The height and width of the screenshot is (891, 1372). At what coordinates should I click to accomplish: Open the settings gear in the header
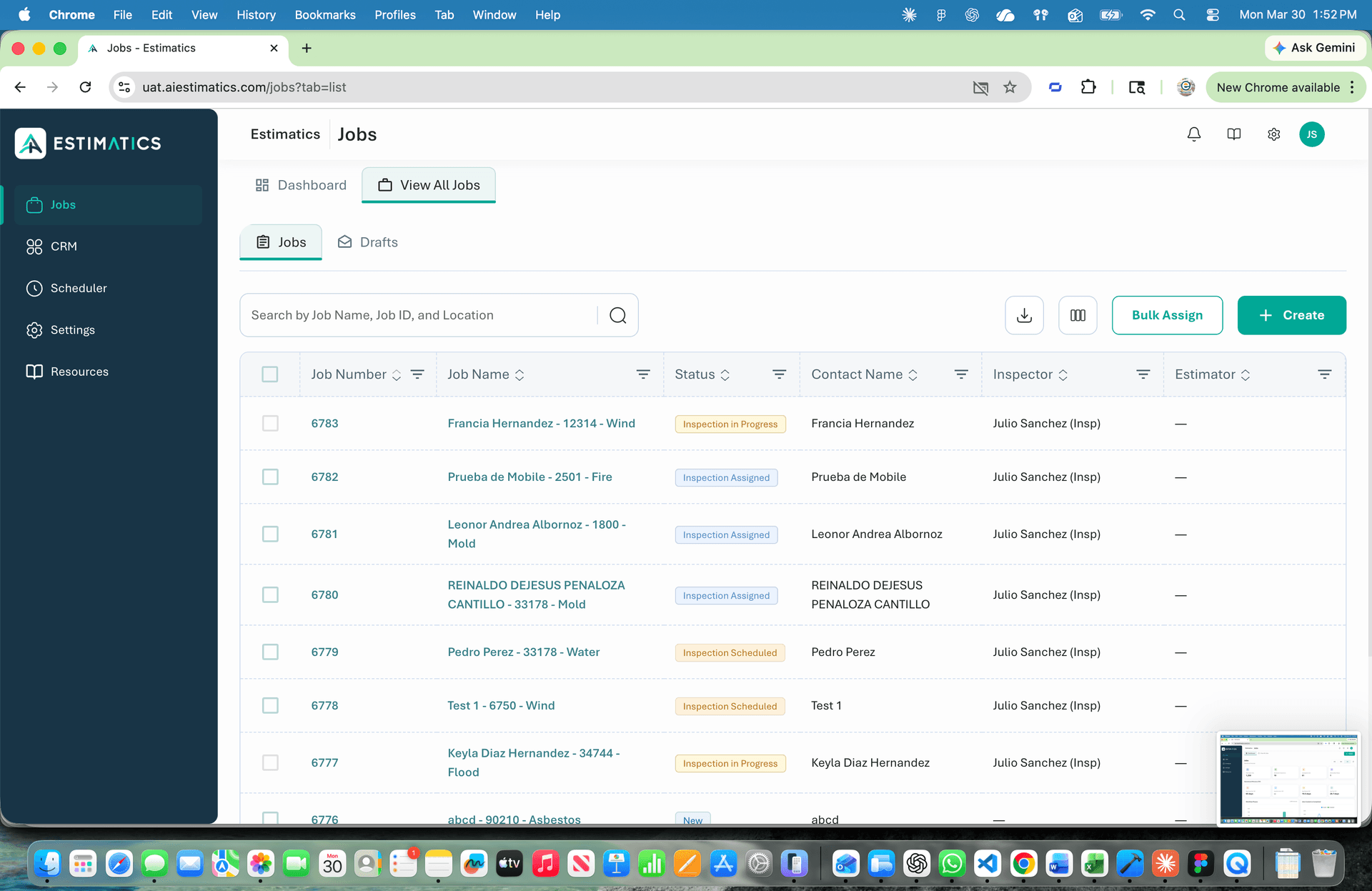click(x=1273, y=134)
